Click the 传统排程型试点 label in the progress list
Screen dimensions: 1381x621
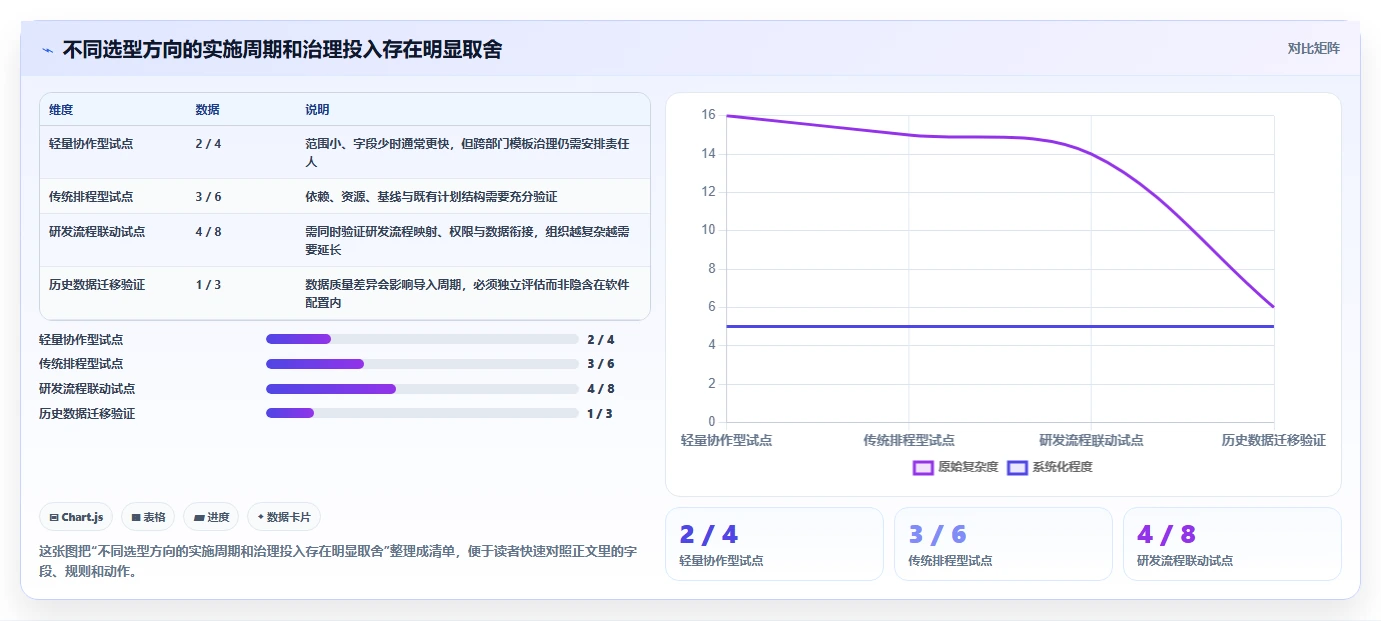click(81, 364)
